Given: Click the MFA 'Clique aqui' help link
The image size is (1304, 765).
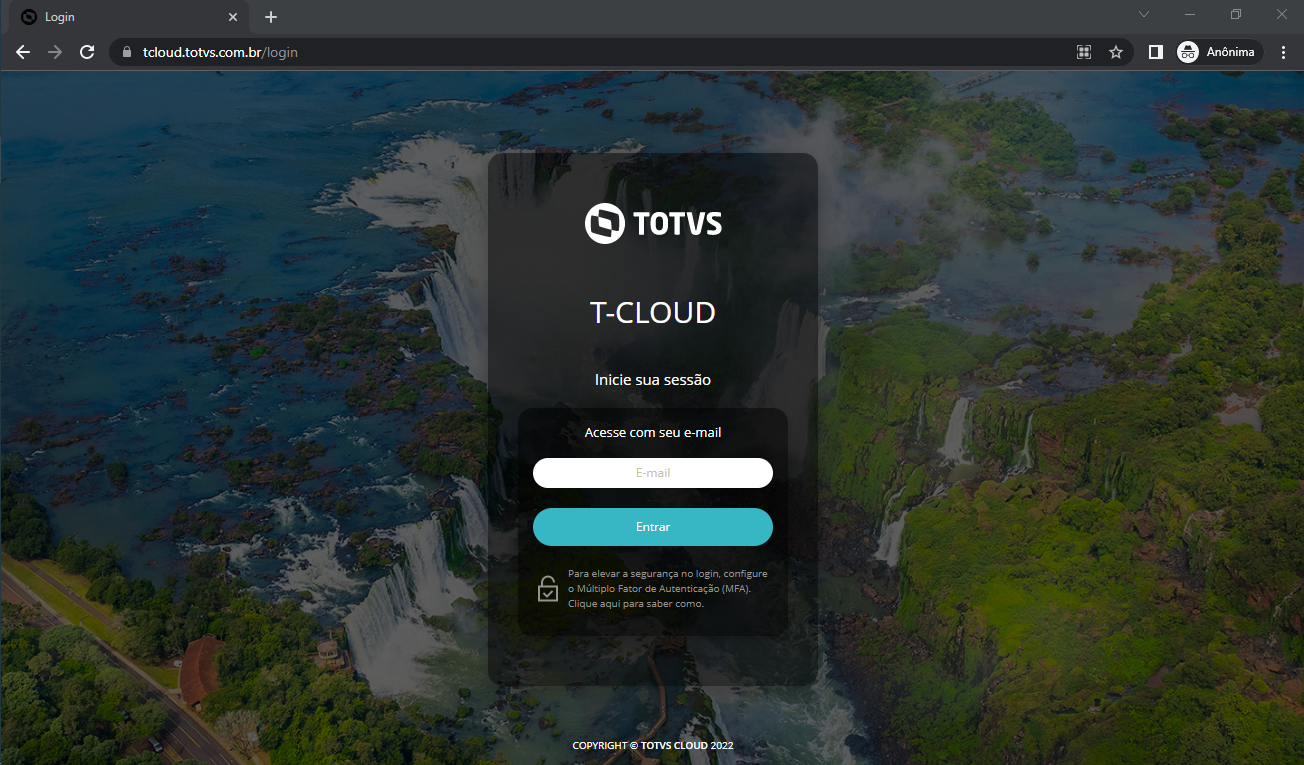Looking at the screenshot, I should click(635, 603).
